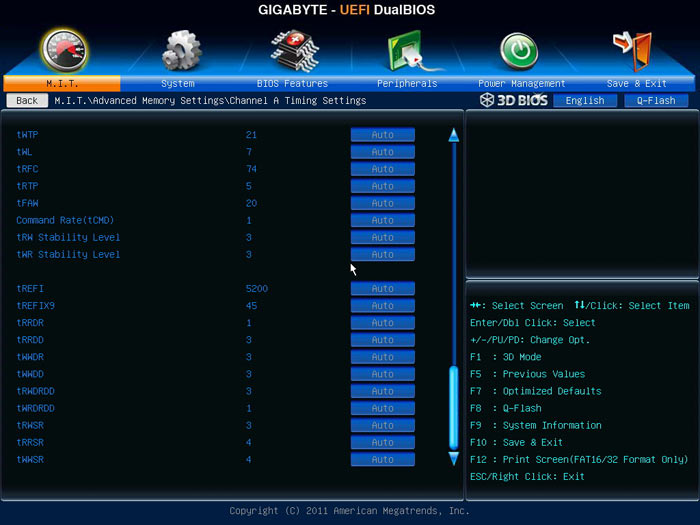Click the Save & Exit door icon
Image resolution: width=700 pixels, height=525 pixels.
(633, 51)
